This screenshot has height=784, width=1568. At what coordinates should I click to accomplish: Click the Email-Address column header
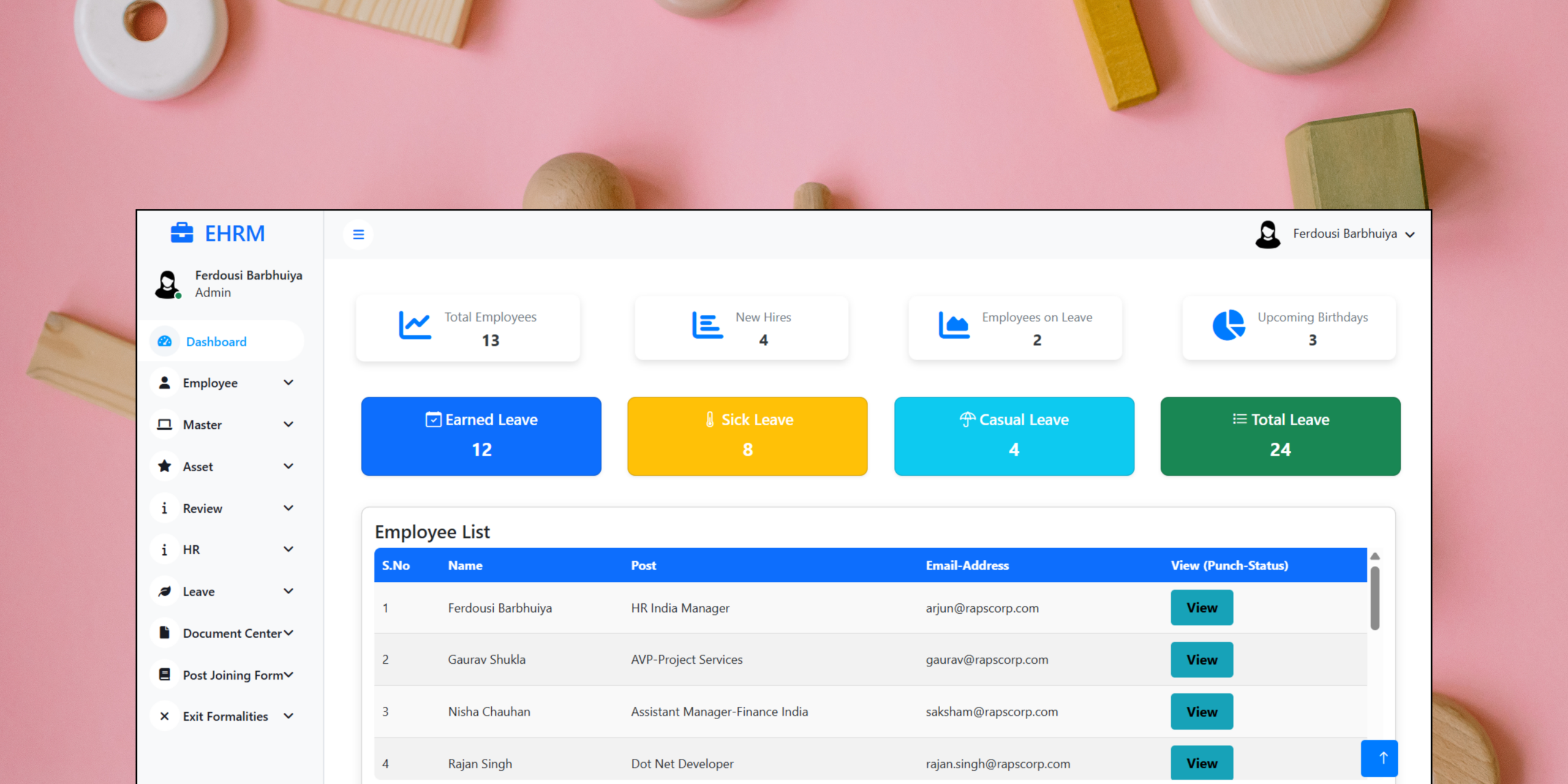967,565
